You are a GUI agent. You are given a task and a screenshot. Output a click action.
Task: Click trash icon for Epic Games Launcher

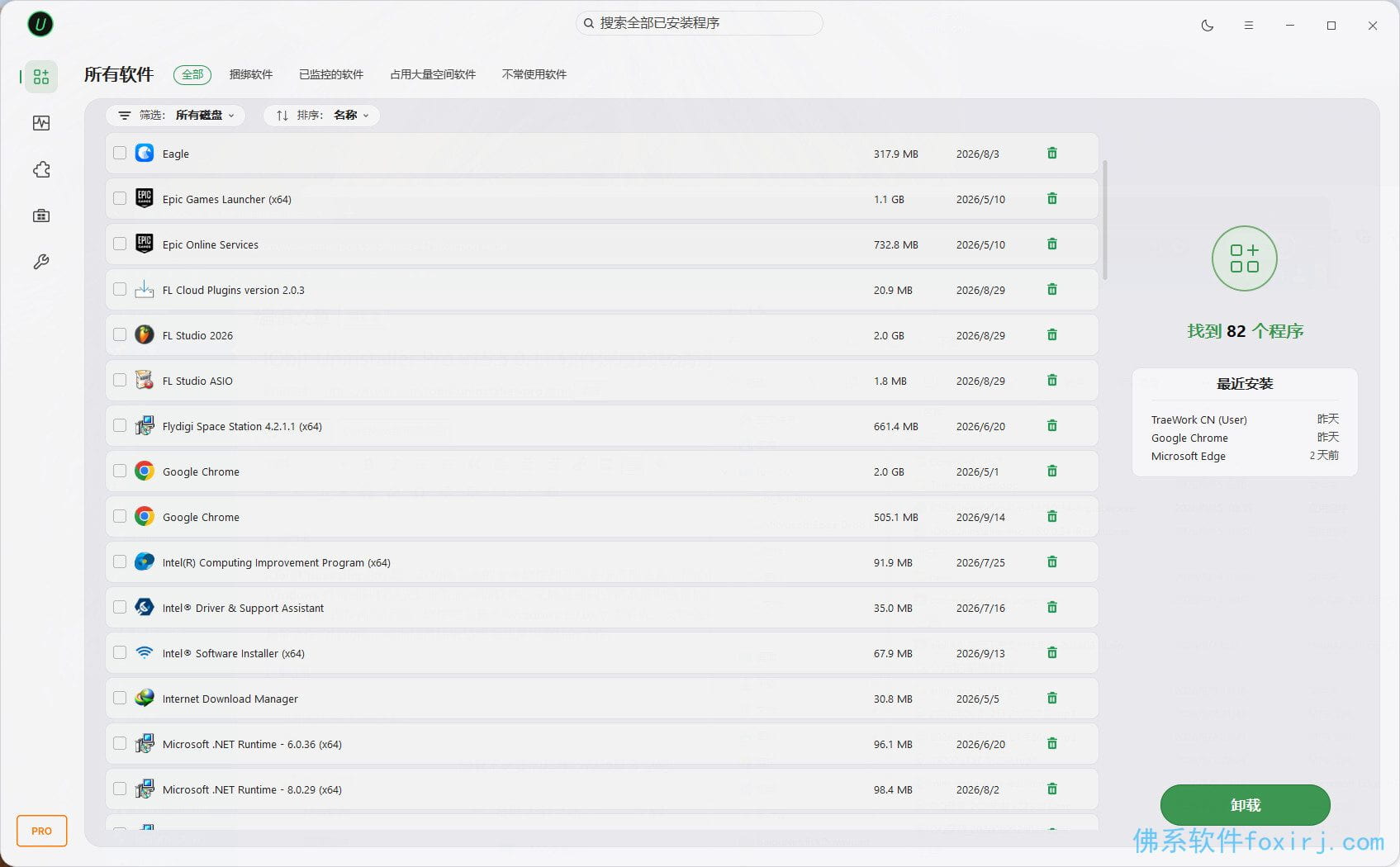pyautogui.click(x=1052, y=198)
